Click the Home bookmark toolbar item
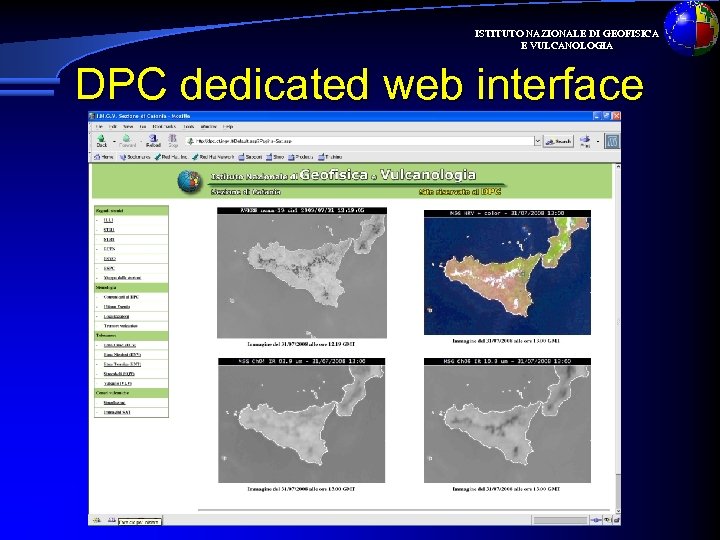Screen dimensions: 720x540 [104, 157]
